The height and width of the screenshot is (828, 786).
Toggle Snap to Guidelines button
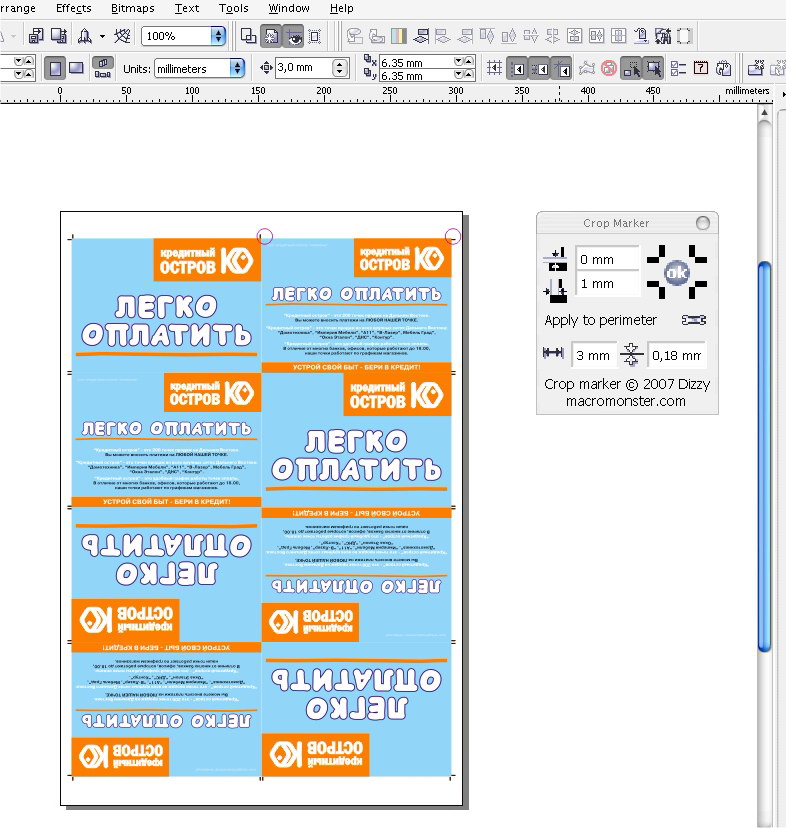518,69
